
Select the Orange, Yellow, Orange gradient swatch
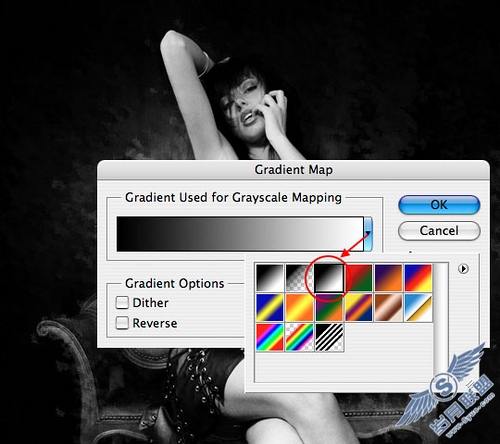pyautogui.click(x=299, y=308)
